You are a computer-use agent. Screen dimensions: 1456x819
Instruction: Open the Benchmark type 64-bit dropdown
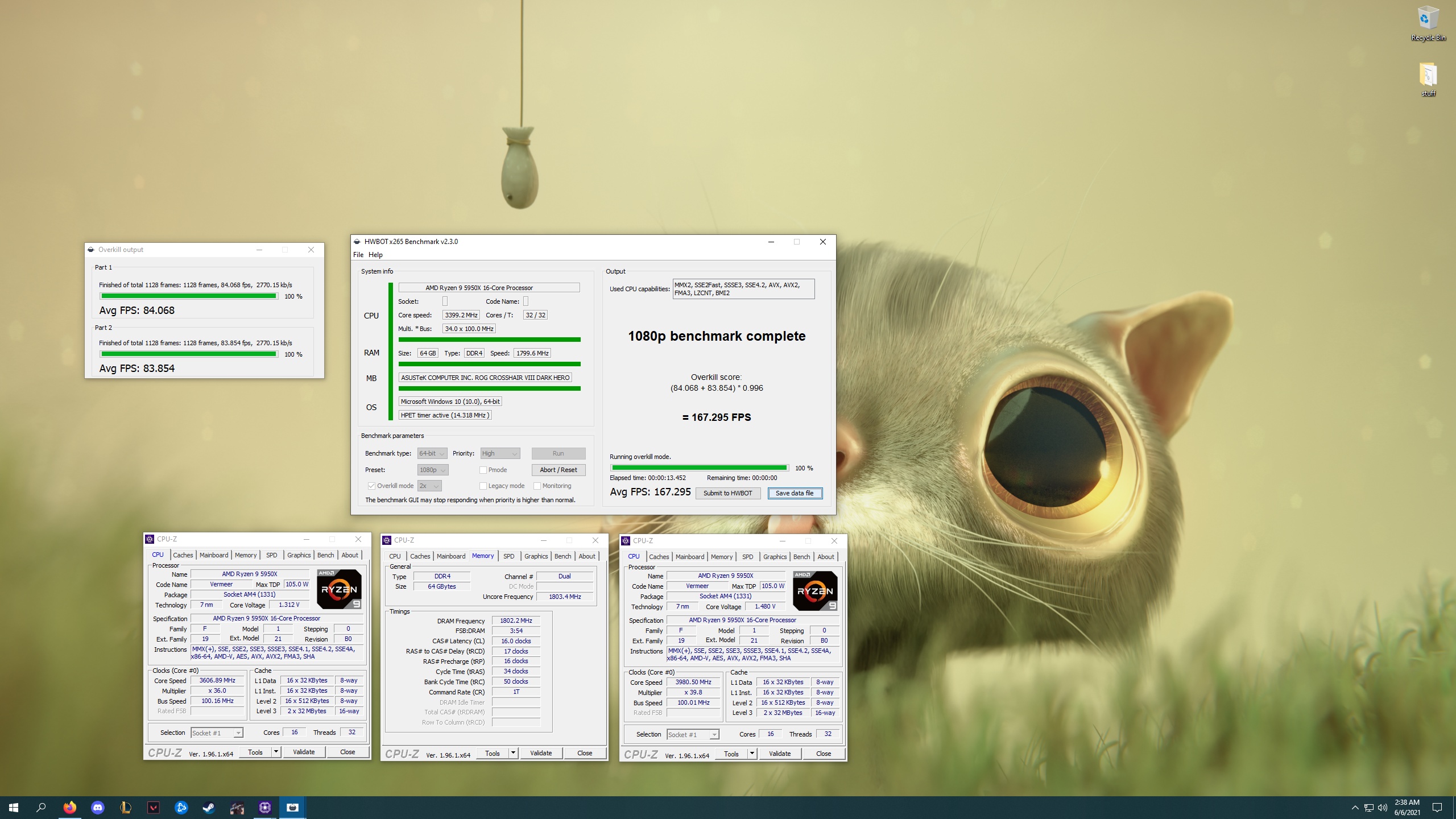click(x=432, y=453)
